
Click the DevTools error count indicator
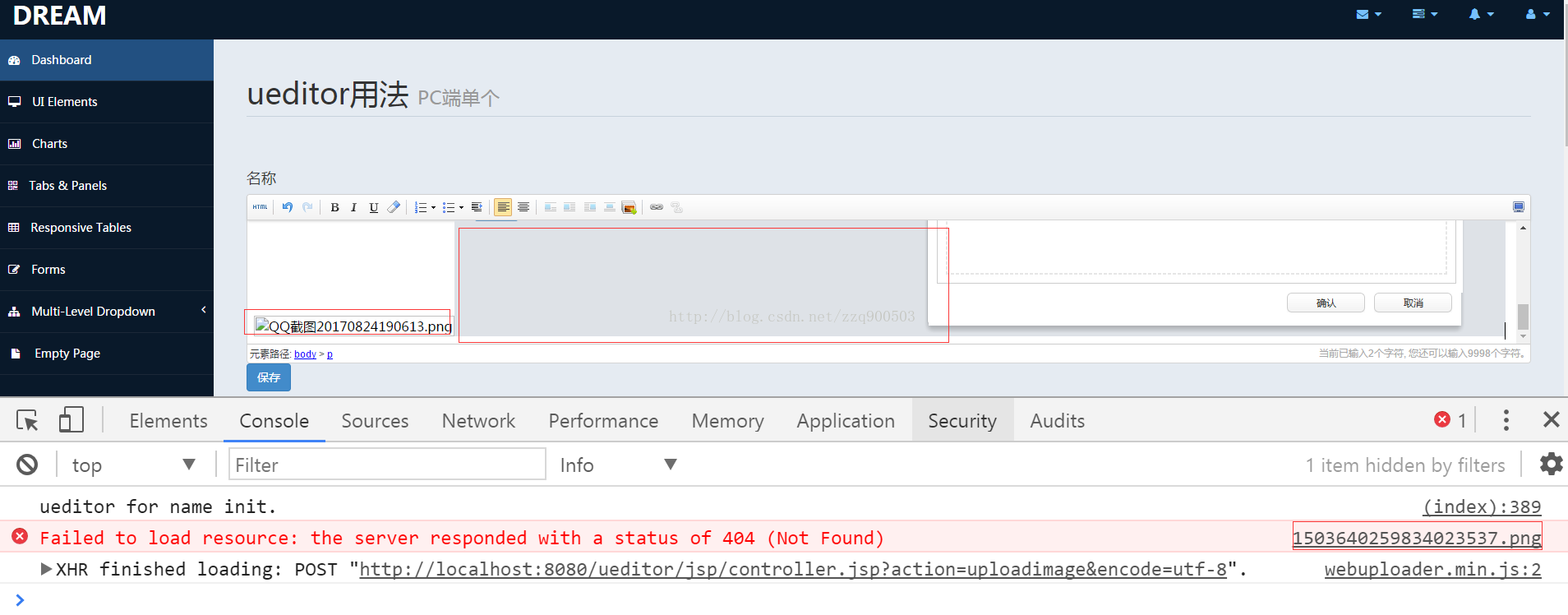1450,420
